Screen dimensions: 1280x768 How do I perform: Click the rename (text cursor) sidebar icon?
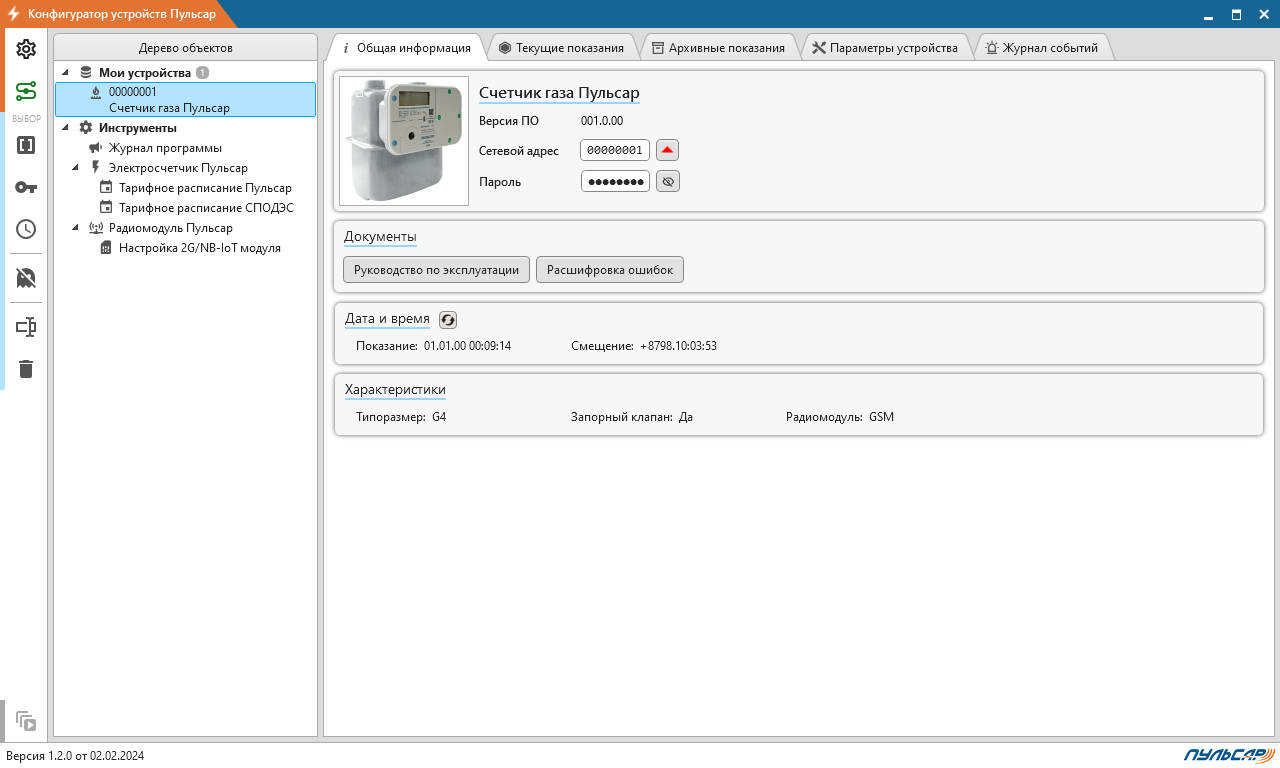point(26,327)
